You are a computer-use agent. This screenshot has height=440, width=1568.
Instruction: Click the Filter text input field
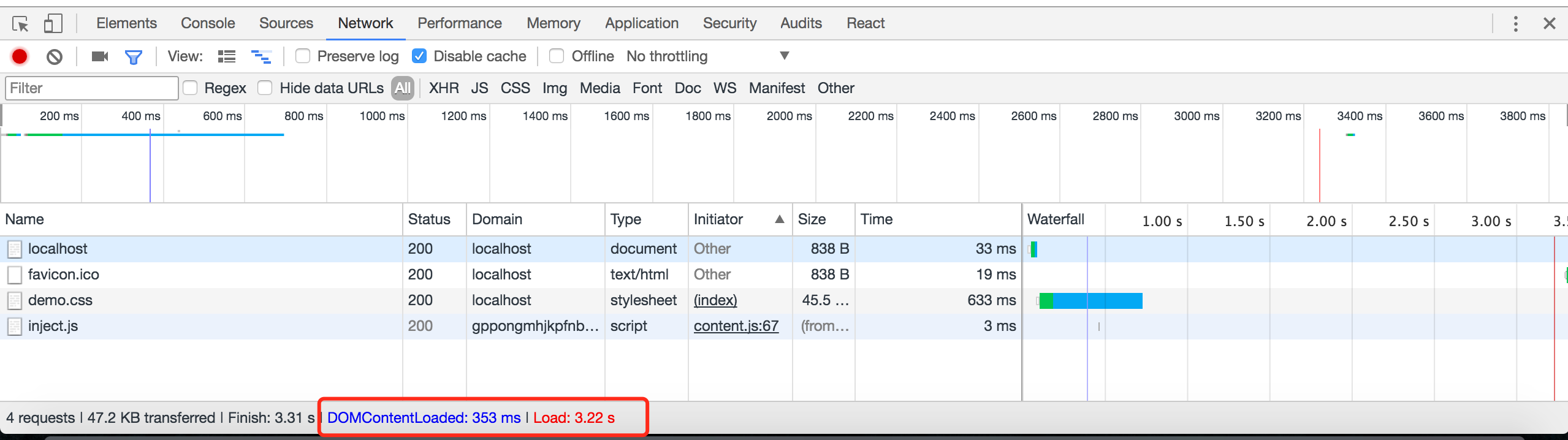92,88
